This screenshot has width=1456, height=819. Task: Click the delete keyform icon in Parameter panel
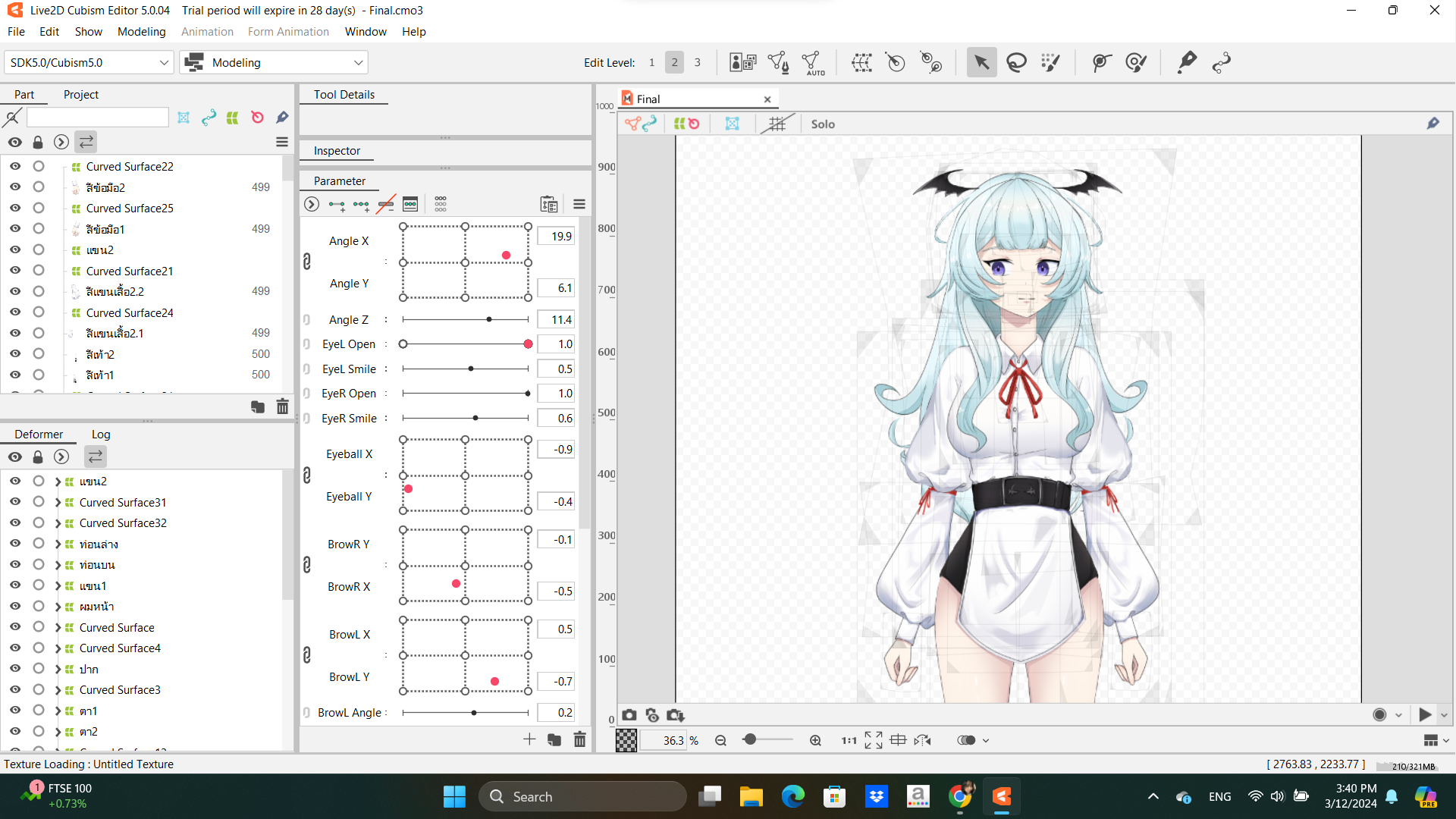pyautogui.click(x=386, y=204)
